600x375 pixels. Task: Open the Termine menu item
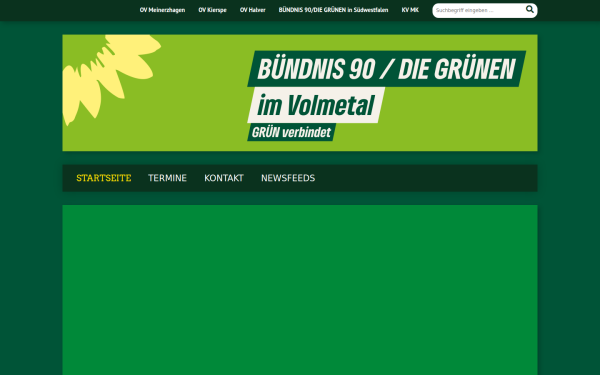click(x=168, y=178)
